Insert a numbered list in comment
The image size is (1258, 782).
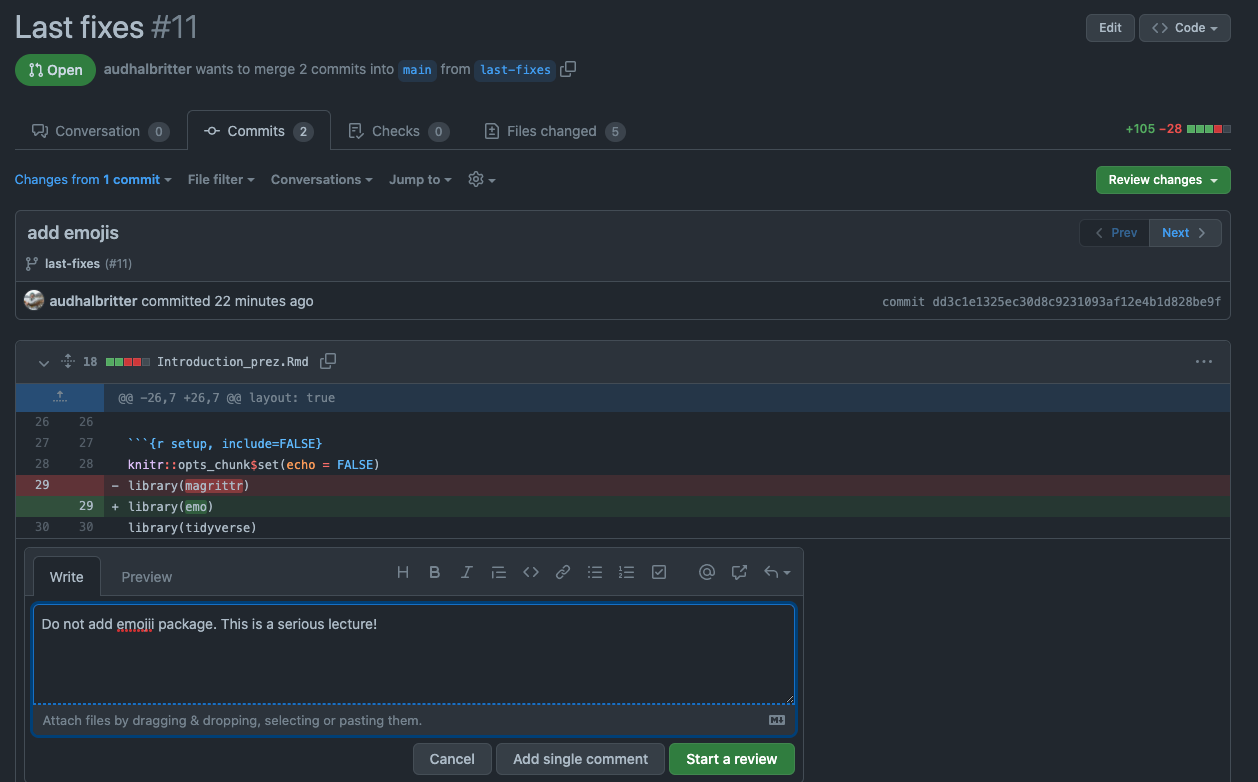coord(626,573)
